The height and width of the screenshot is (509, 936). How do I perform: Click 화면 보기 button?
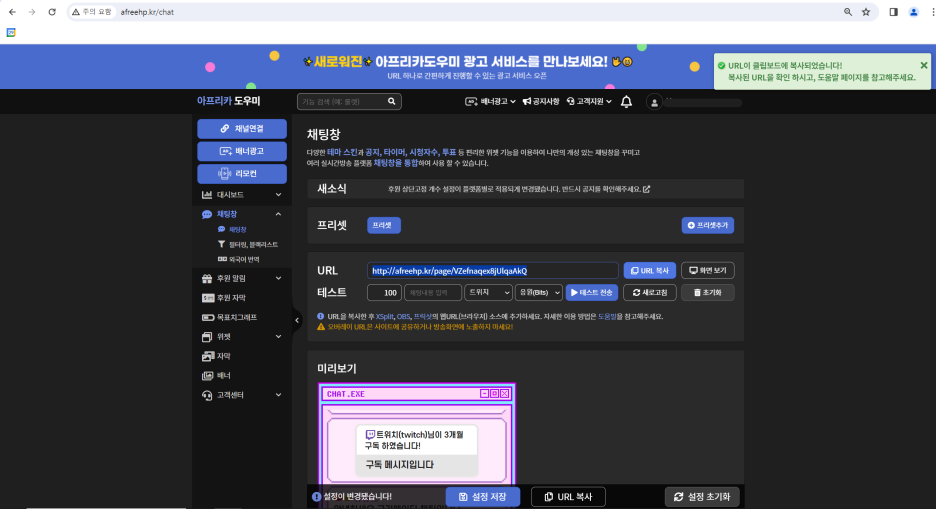[707, 271]
